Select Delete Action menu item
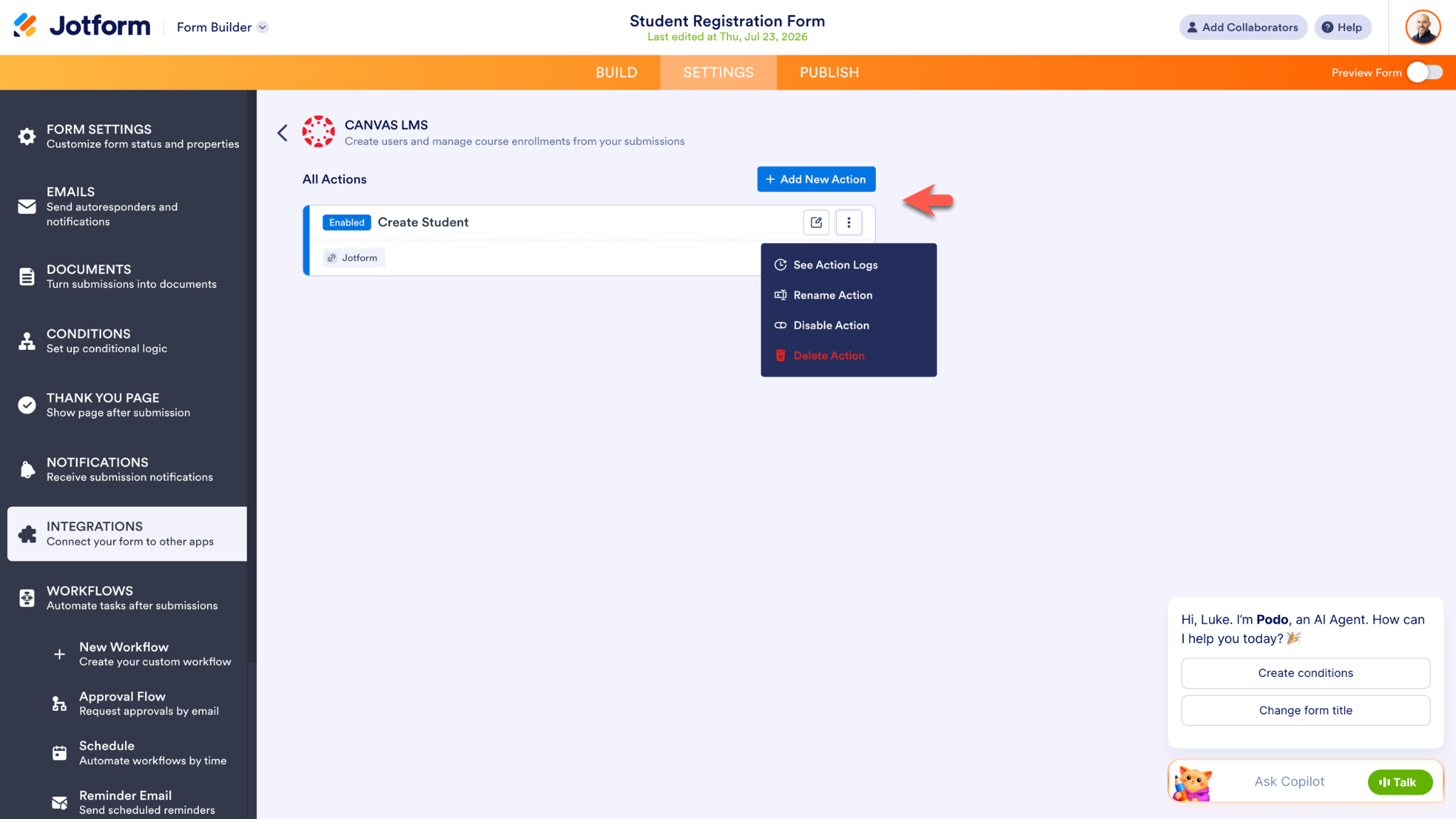The height and width of the screenshot is (819, 1456). pos(848,355)
